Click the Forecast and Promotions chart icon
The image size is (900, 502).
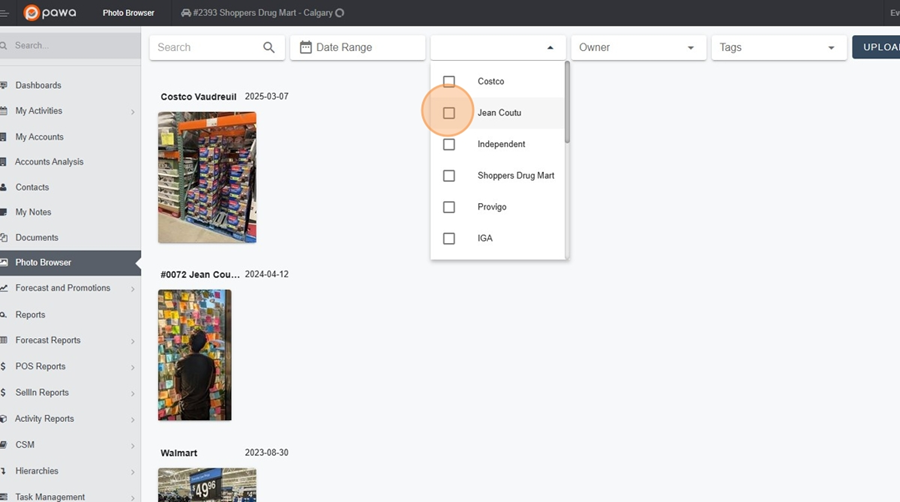tap(3, 288)
